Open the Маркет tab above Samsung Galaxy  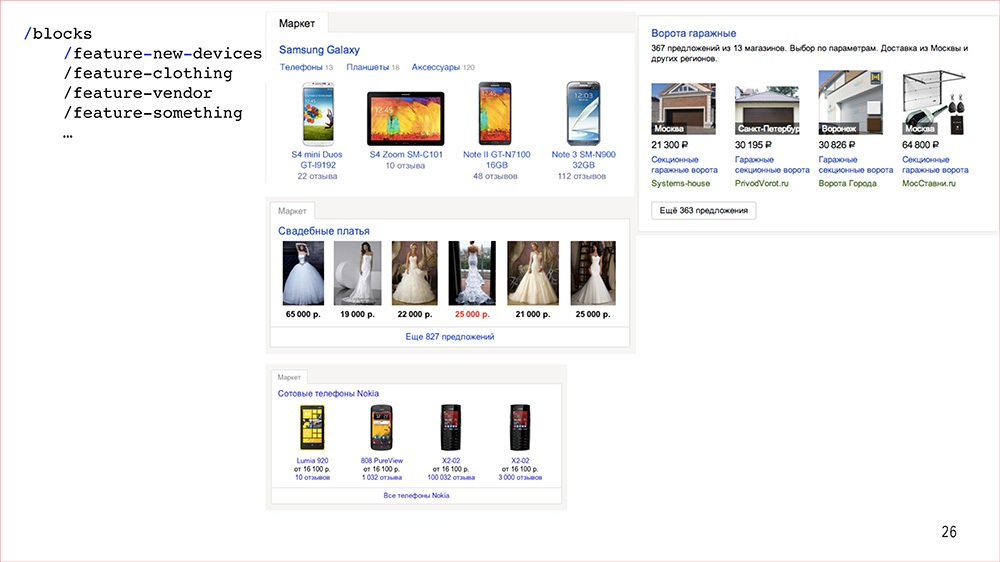297,23
